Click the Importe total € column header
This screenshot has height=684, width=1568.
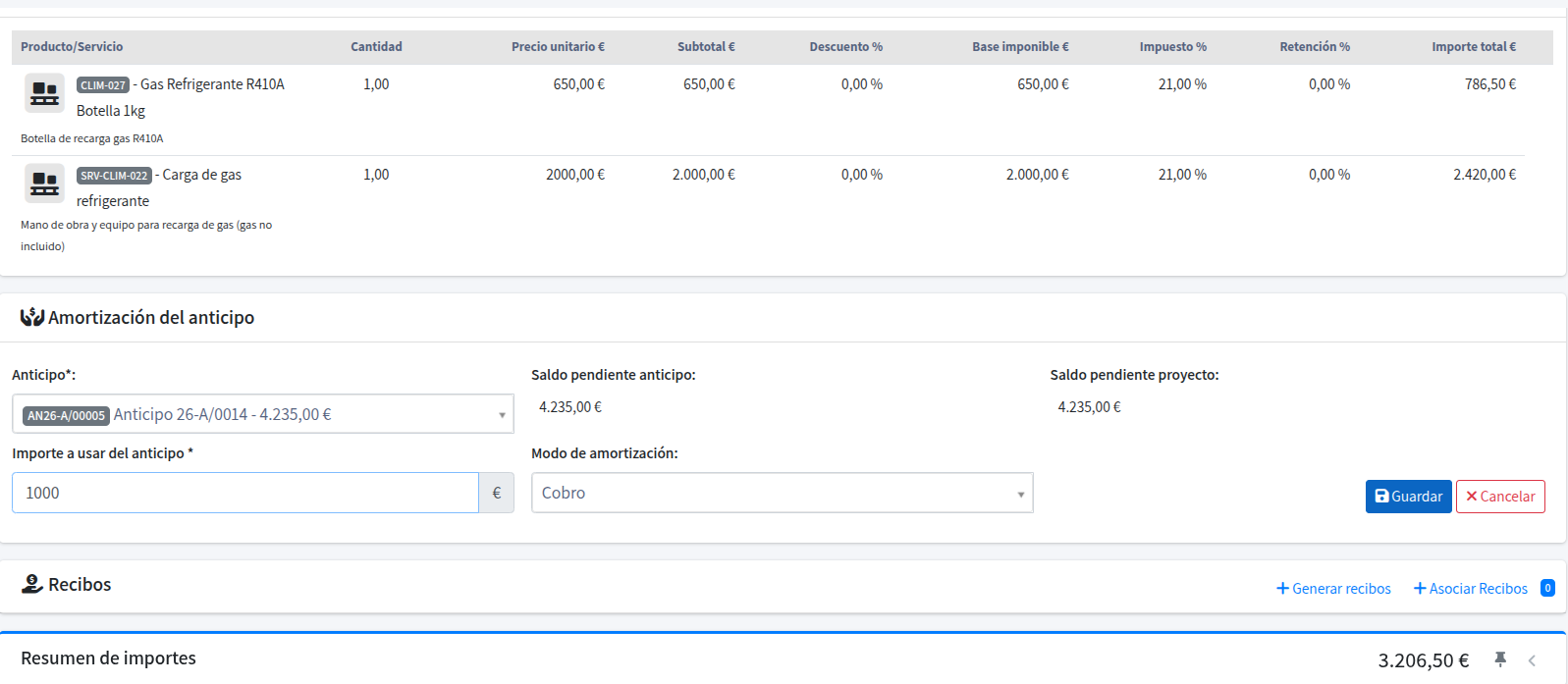pyautogui.click(x=1473, y=47)
